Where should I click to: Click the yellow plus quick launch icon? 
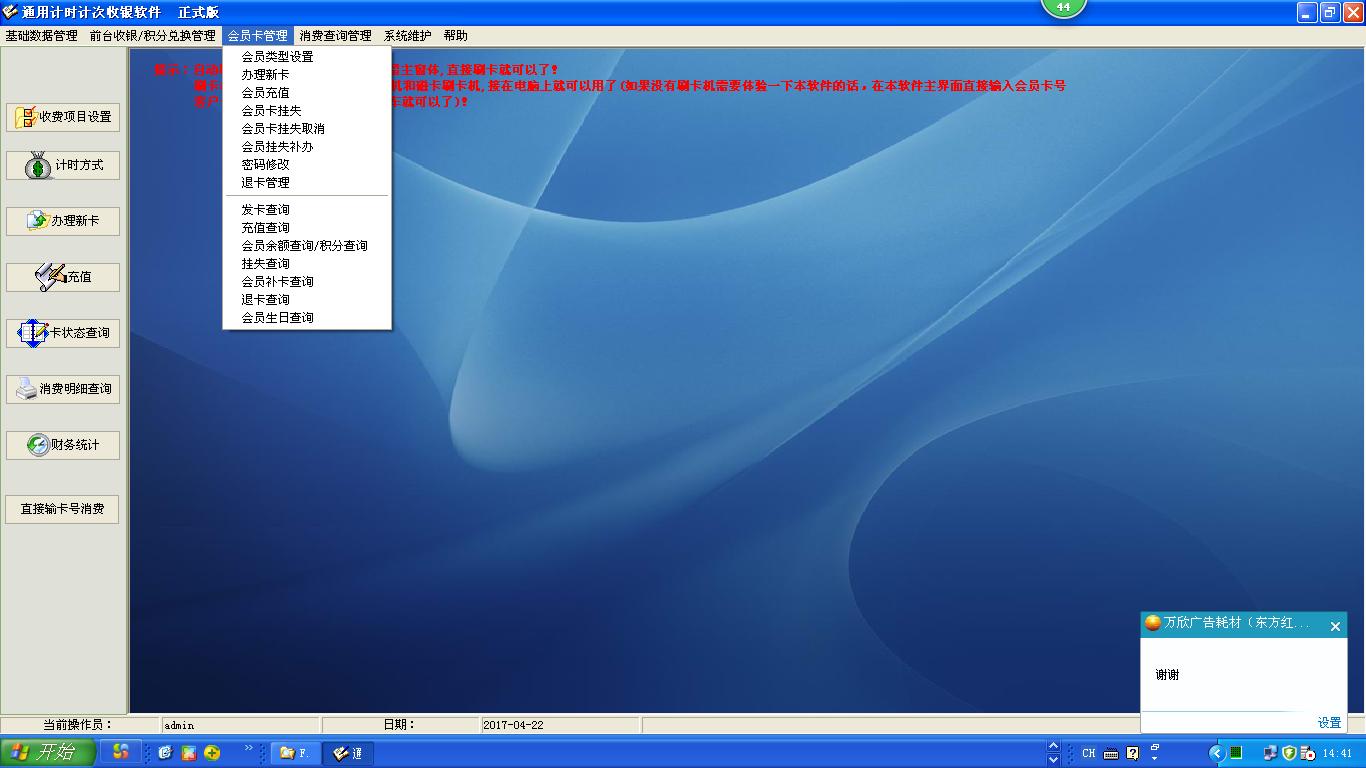click(x=212, y=753)
